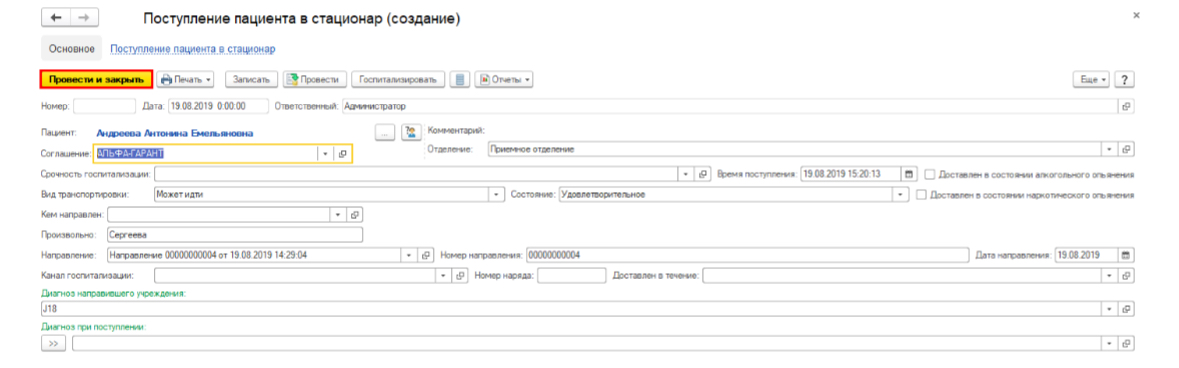Open calendar for Время поступления
1179x368 pixels.
tap(910, 174)
